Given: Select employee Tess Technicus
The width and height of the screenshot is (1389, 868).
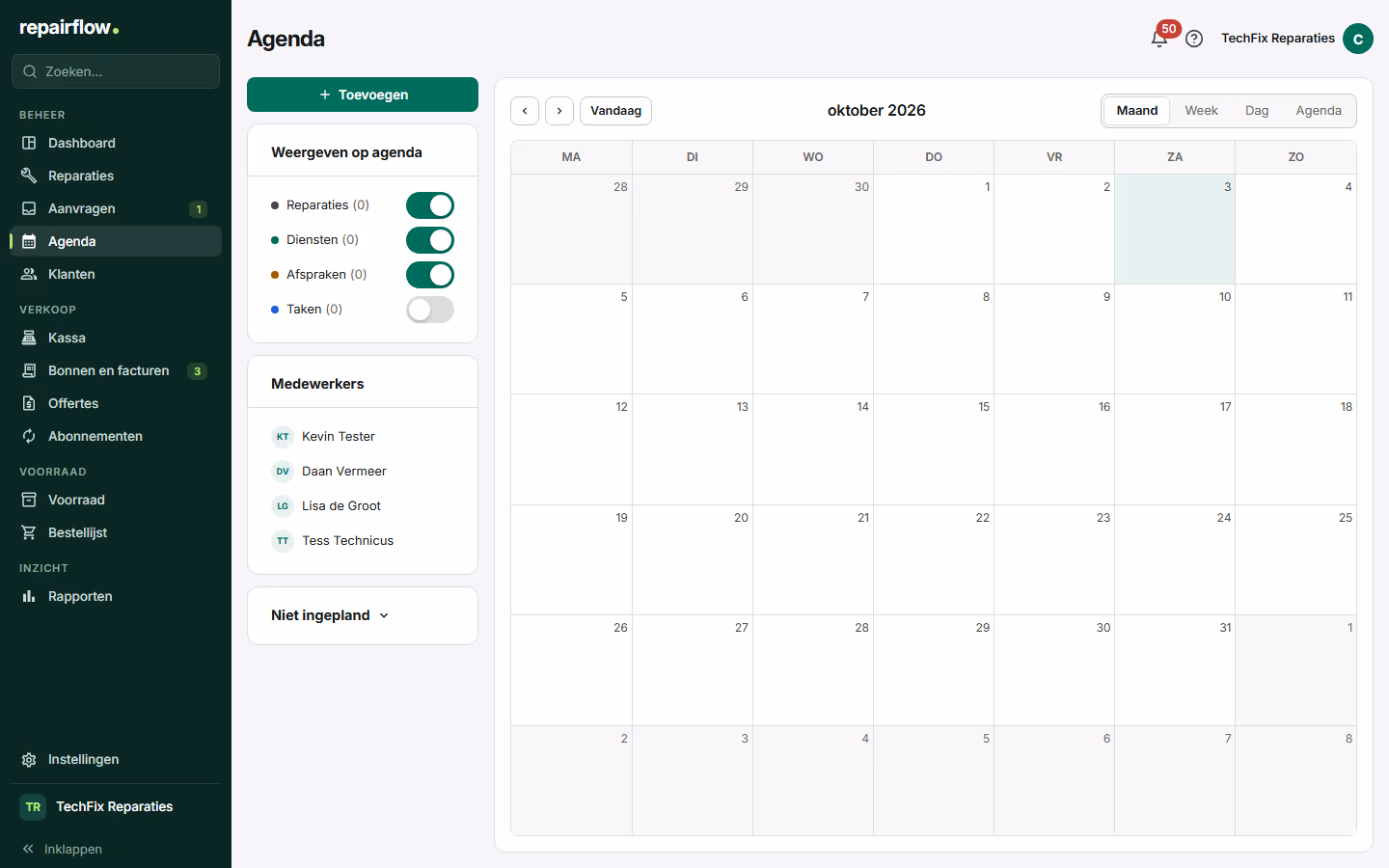Looking at the screenshot, I should tap(333, 540).
